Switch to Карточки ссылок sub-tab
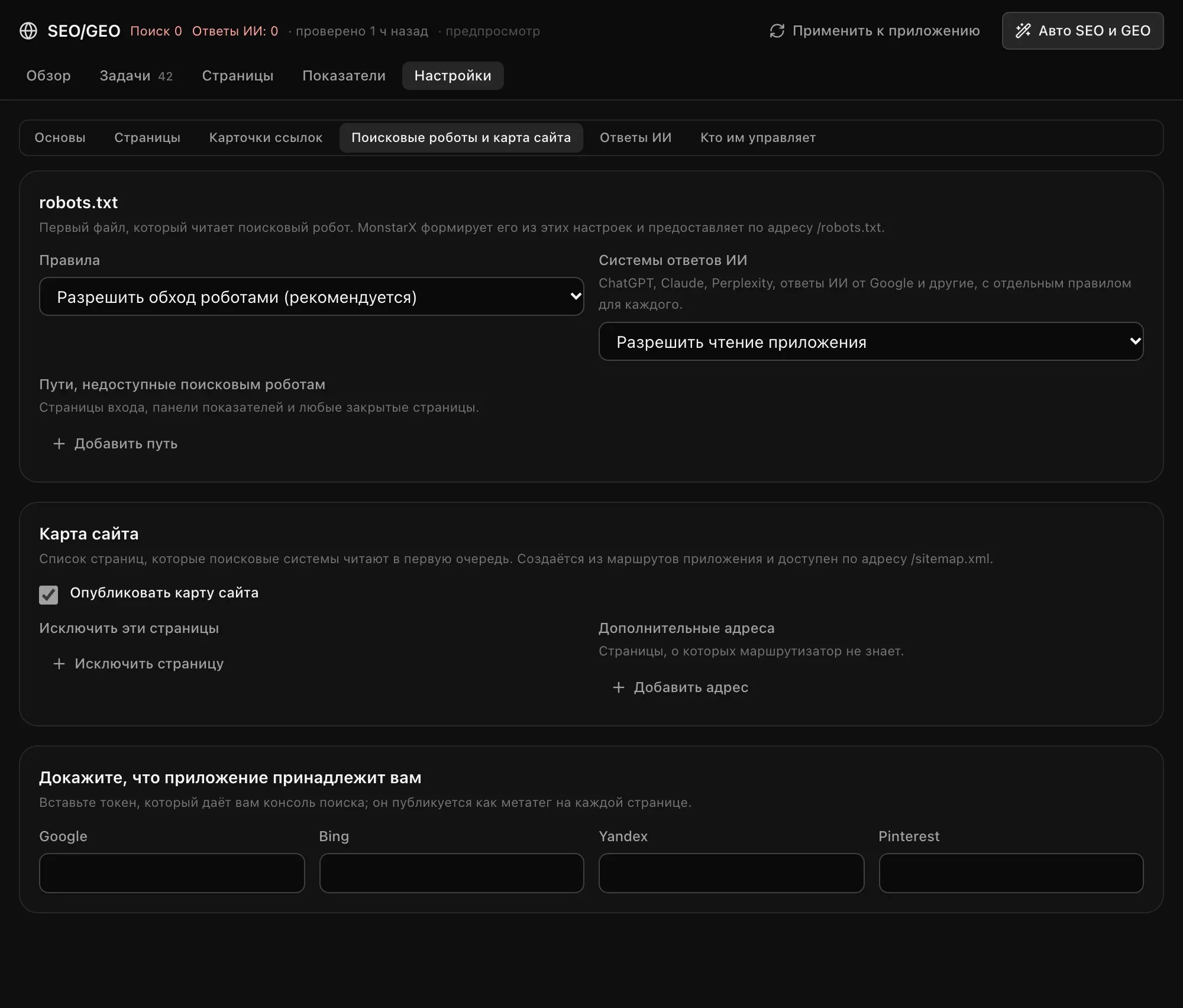Viewport: 1183px width, 1008px height. (266, 138)
